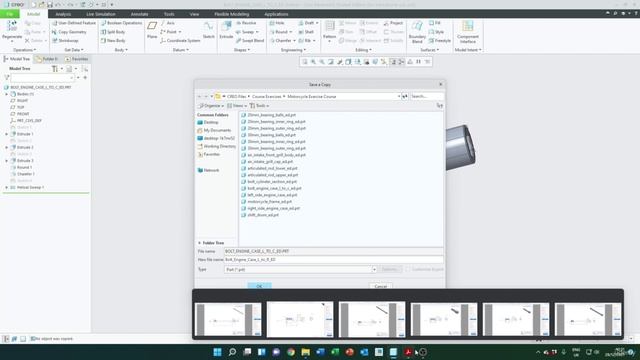This screenshot has width=640, height=360.
Task: Expand the Datum group dropdown
Action: pyautogui.click(x=181, y=50)
